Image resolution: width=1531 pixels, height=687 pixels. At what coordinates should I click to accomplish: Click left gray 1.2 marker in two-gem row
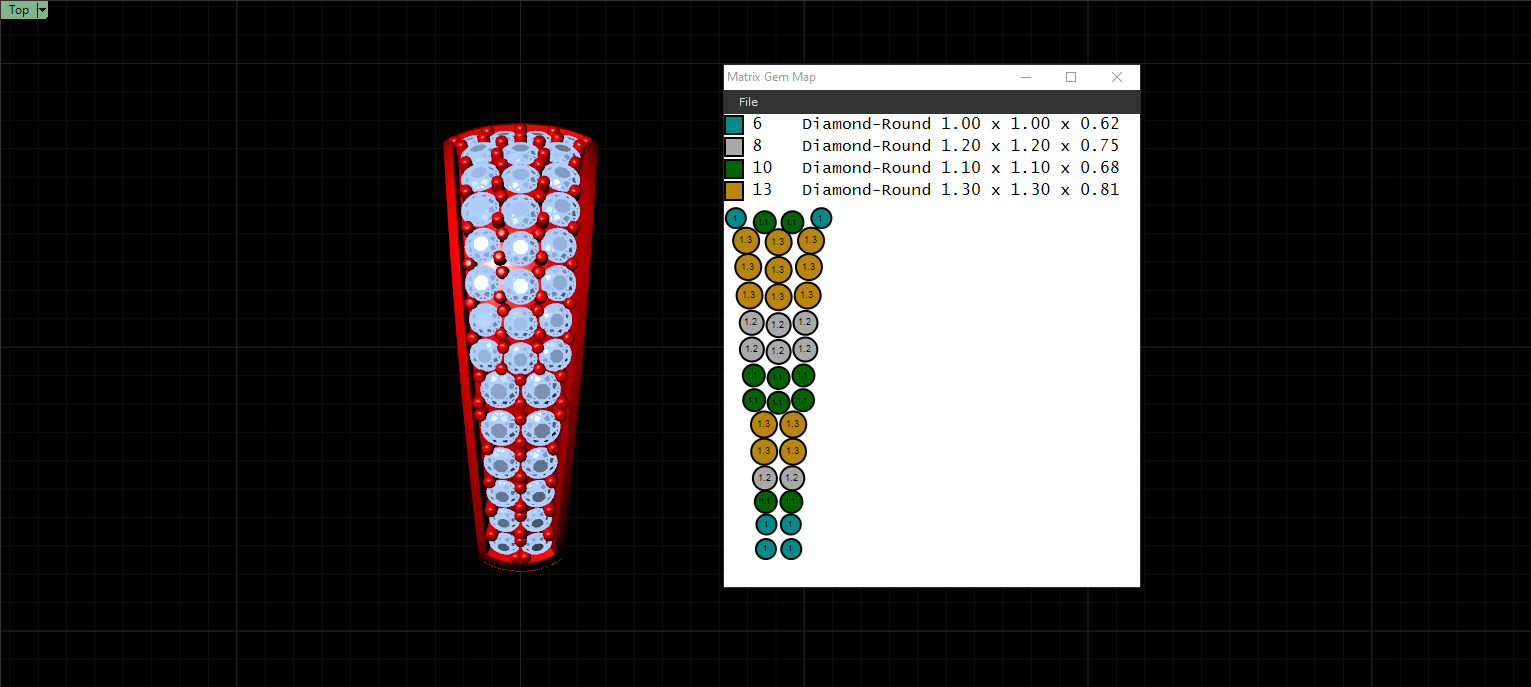coord(765,478)
